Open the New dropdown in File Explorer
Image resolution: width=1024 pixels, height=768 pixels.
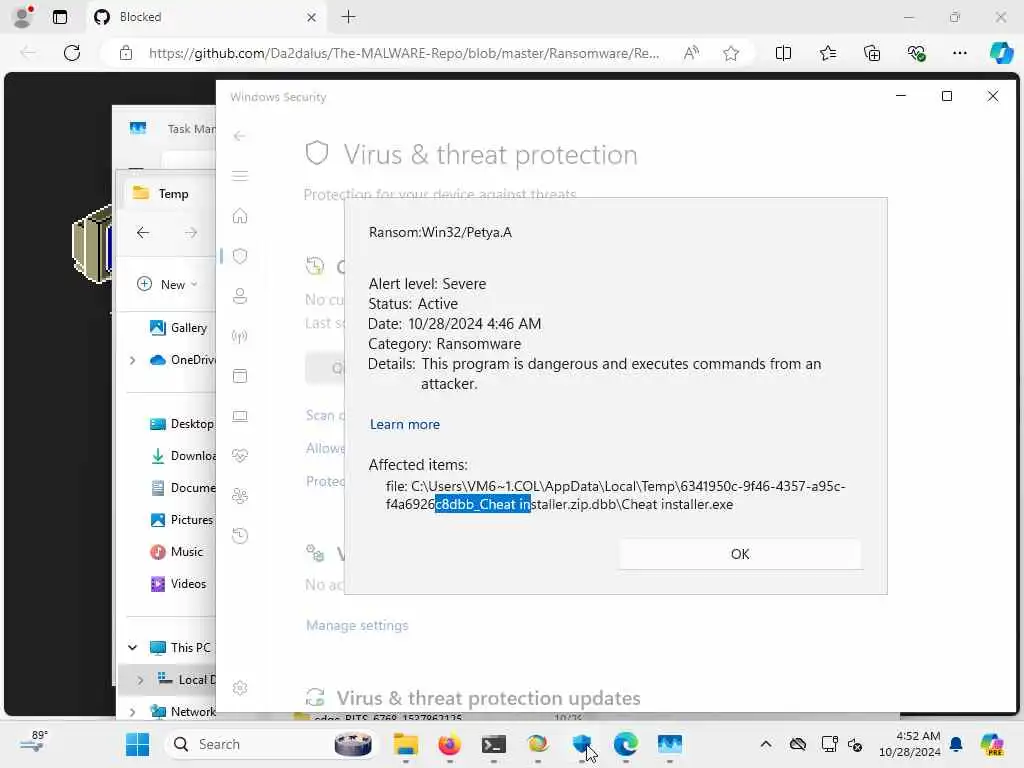click(x=167, y=285)
